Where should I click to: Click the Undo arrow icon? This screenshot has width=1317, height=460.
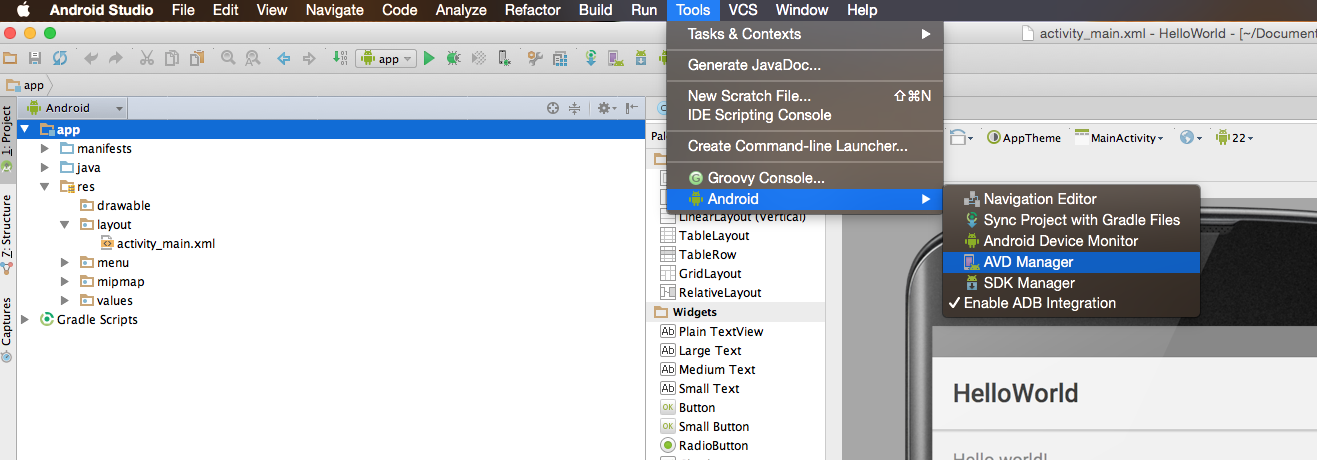pyautogui.click(x=91, y=59)
